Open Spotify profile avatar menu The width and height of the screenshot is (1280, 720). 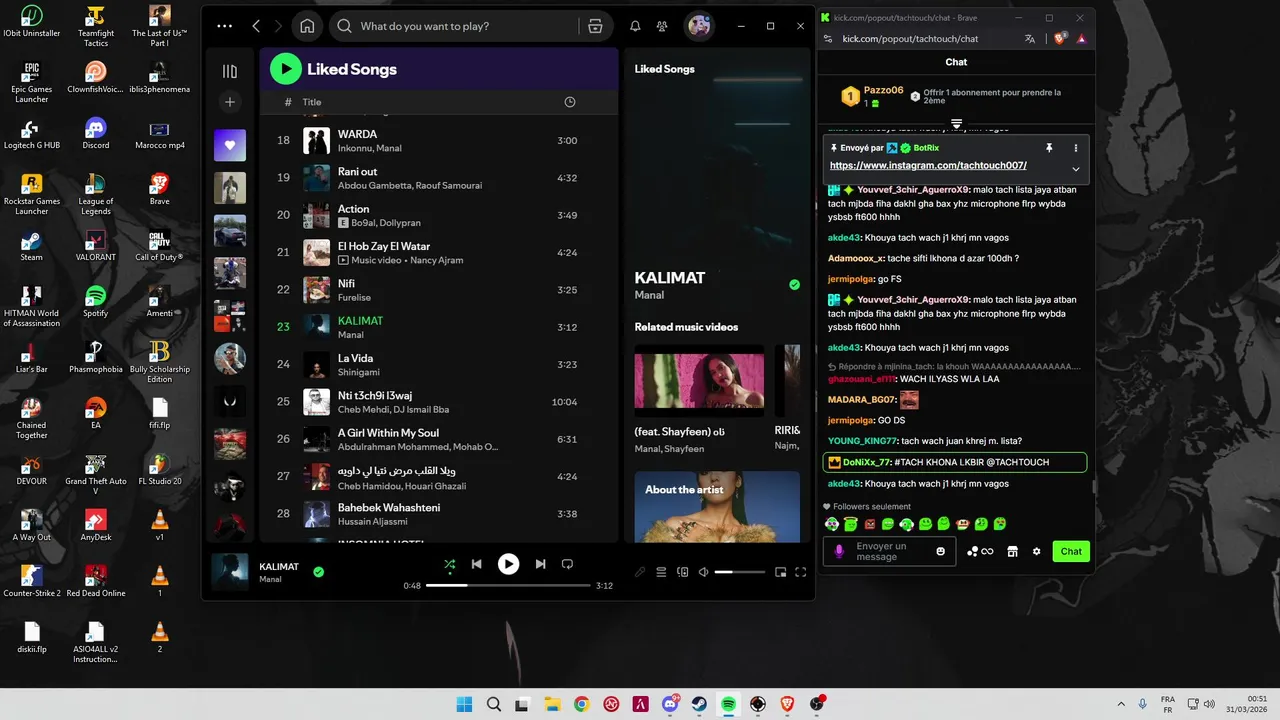pos(699,26)
